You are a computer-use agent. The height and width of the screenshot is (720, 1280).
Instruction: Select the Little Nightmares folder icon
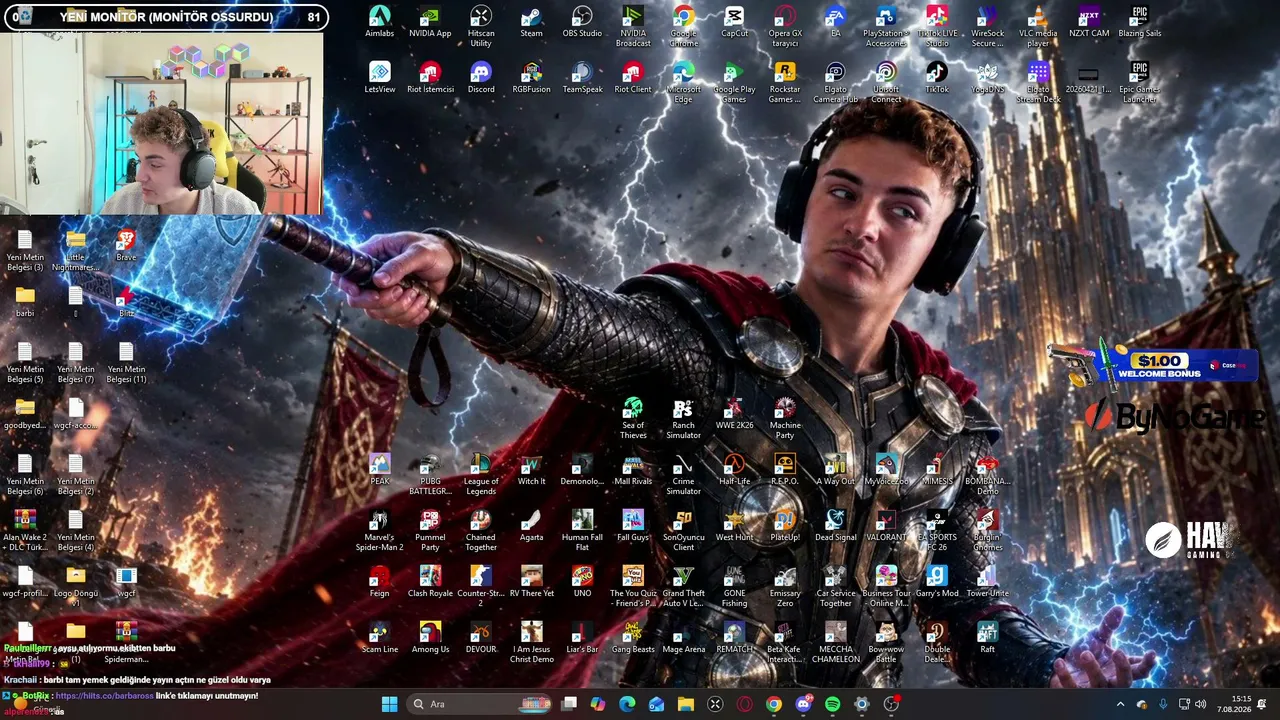pos(76,251)
